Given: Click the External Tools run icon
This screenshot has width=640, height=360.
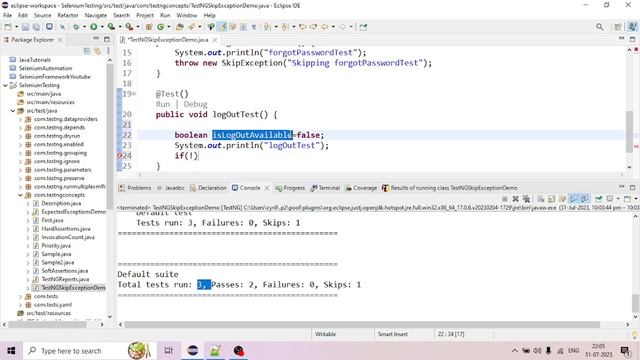Looking at the screenshot, I should coord(129,27).
